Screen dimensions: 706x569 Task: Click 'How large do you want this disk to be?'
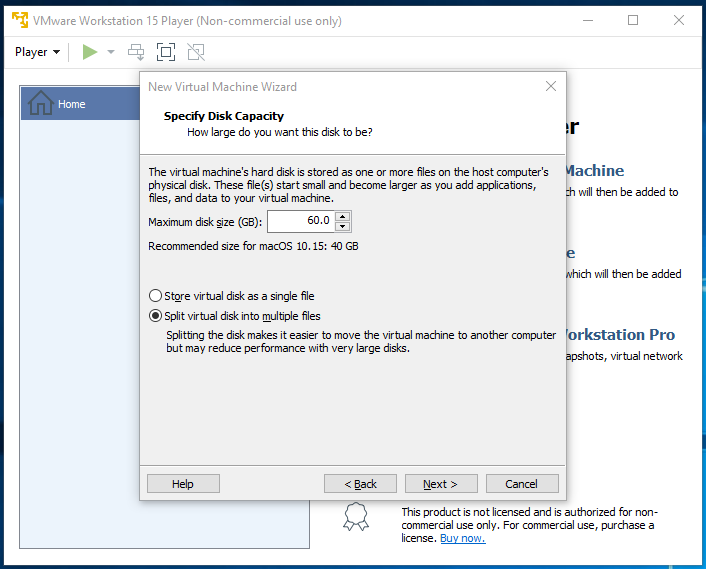[280, 132]
